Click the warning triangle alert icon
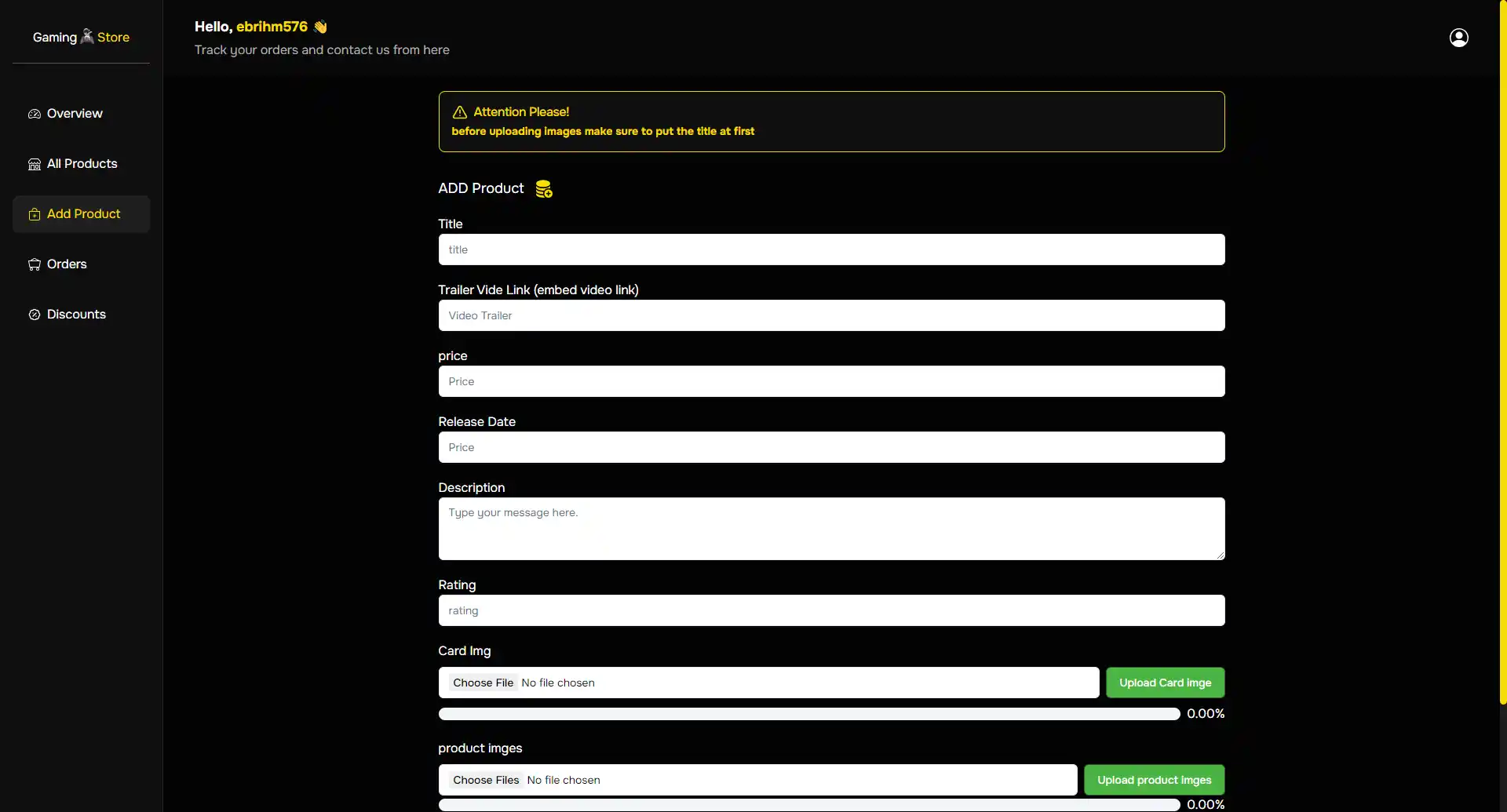The width and height of the screenshot is (1507, 812). click(460, 112)
